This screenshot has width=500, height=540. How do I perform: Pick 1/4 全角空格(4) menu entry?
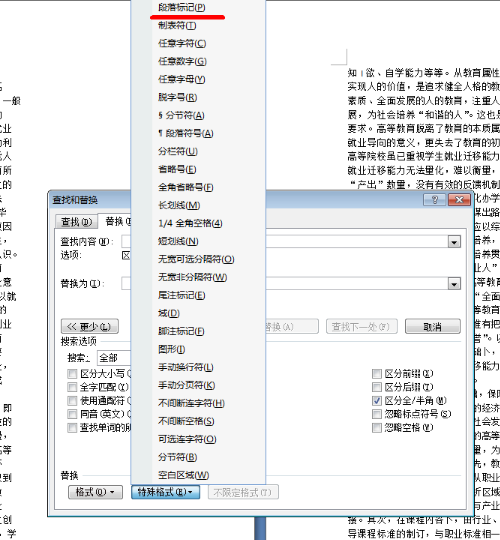tap(190, 223)
